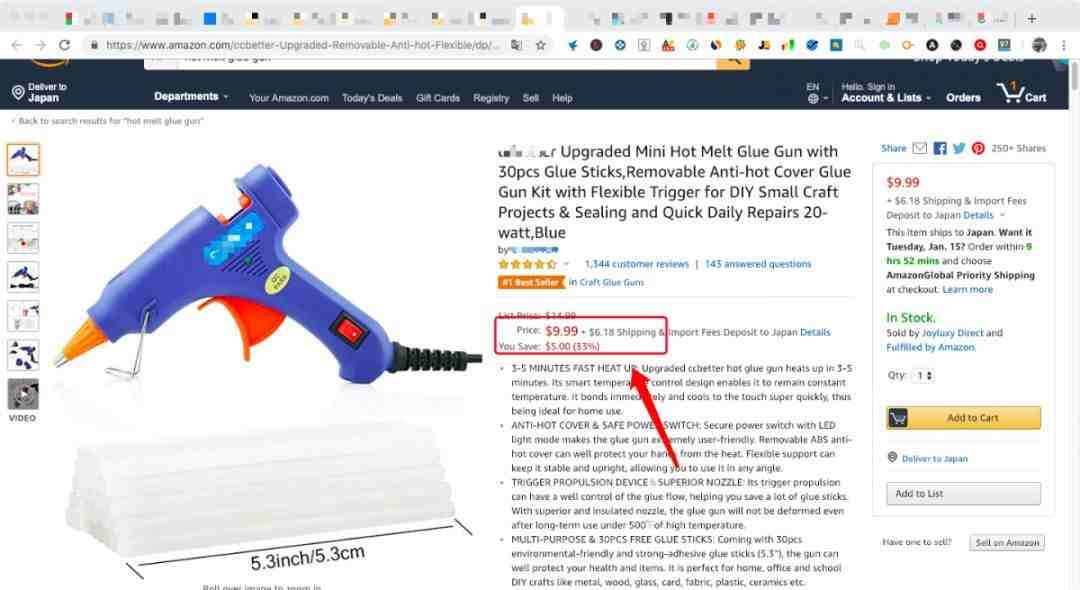The image size is (1080, 590).
Task: Add item to cart button
Action: tap(964, 418)
